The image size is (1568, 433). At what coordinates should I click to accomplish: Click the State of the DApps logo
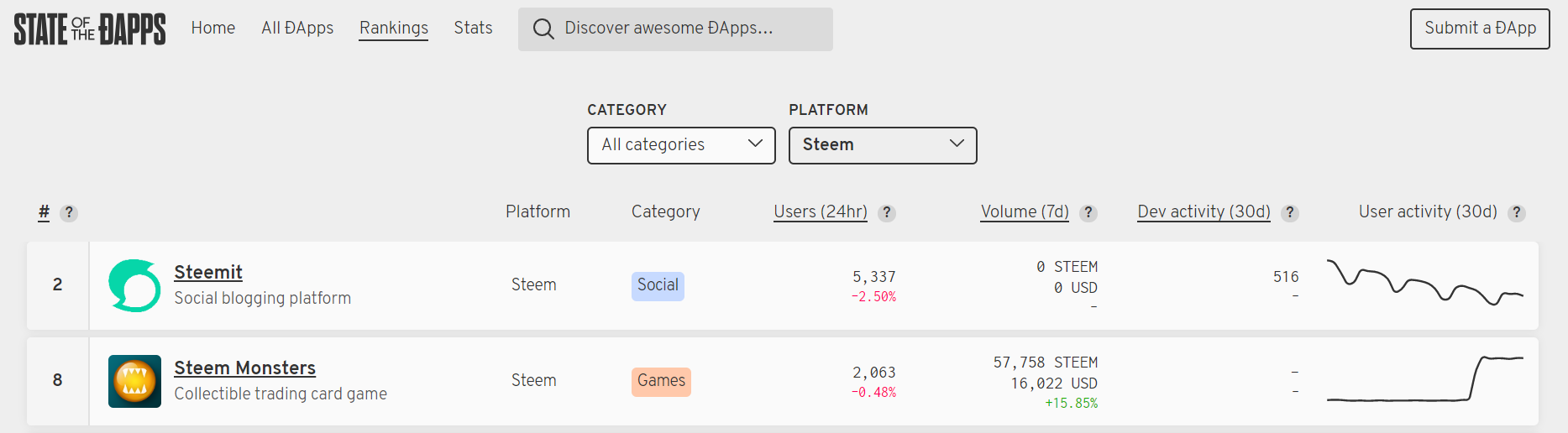(90, 29)
